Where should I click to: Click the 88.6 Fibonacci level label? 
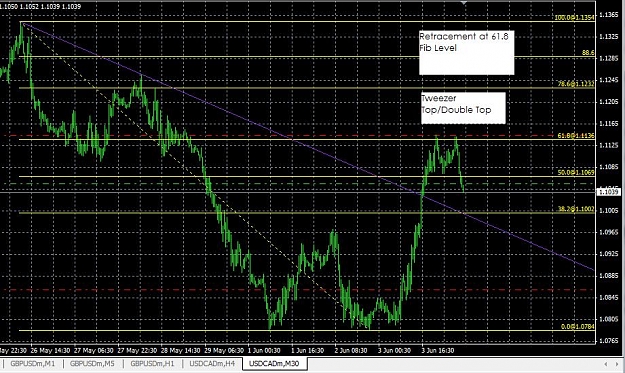[588, 52]
